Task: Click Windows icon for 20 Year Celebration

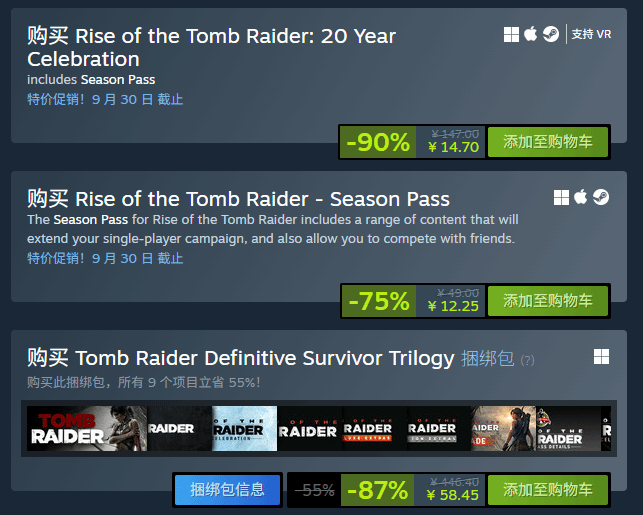Action: pos(512,35)
